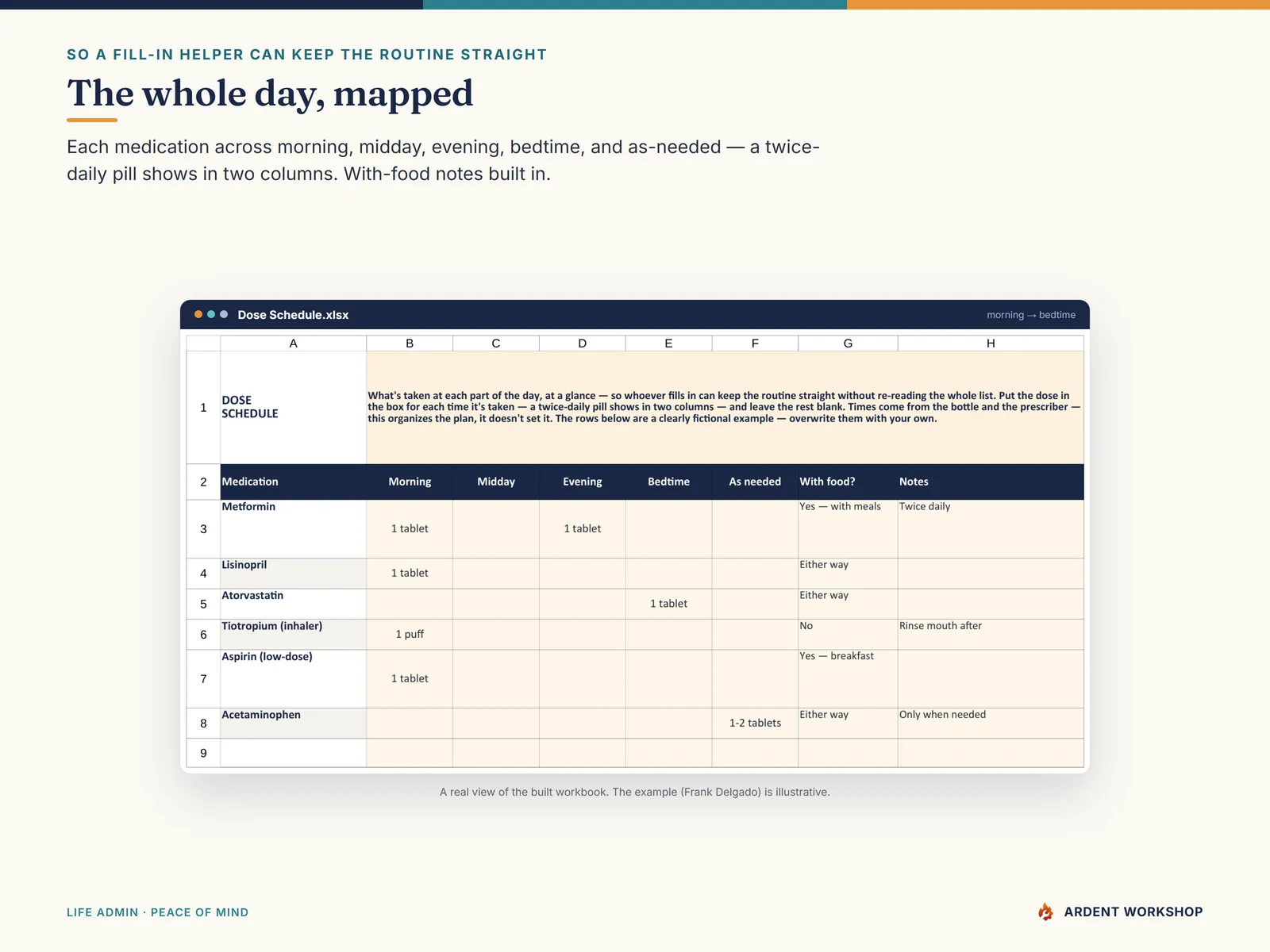Select column F header

tap(755, 344)
